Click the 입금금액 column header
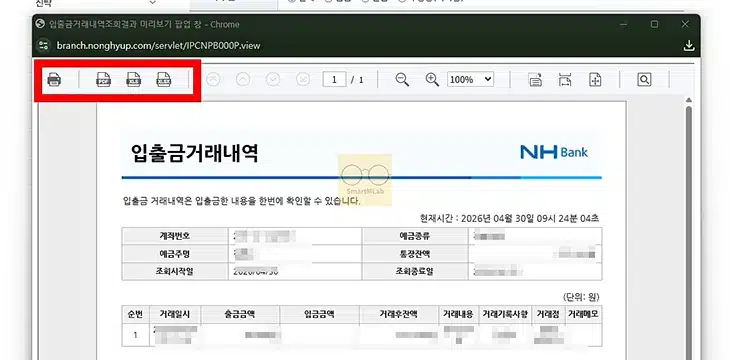The height and width of the screenshot is (360, 730). click(319, 314)
